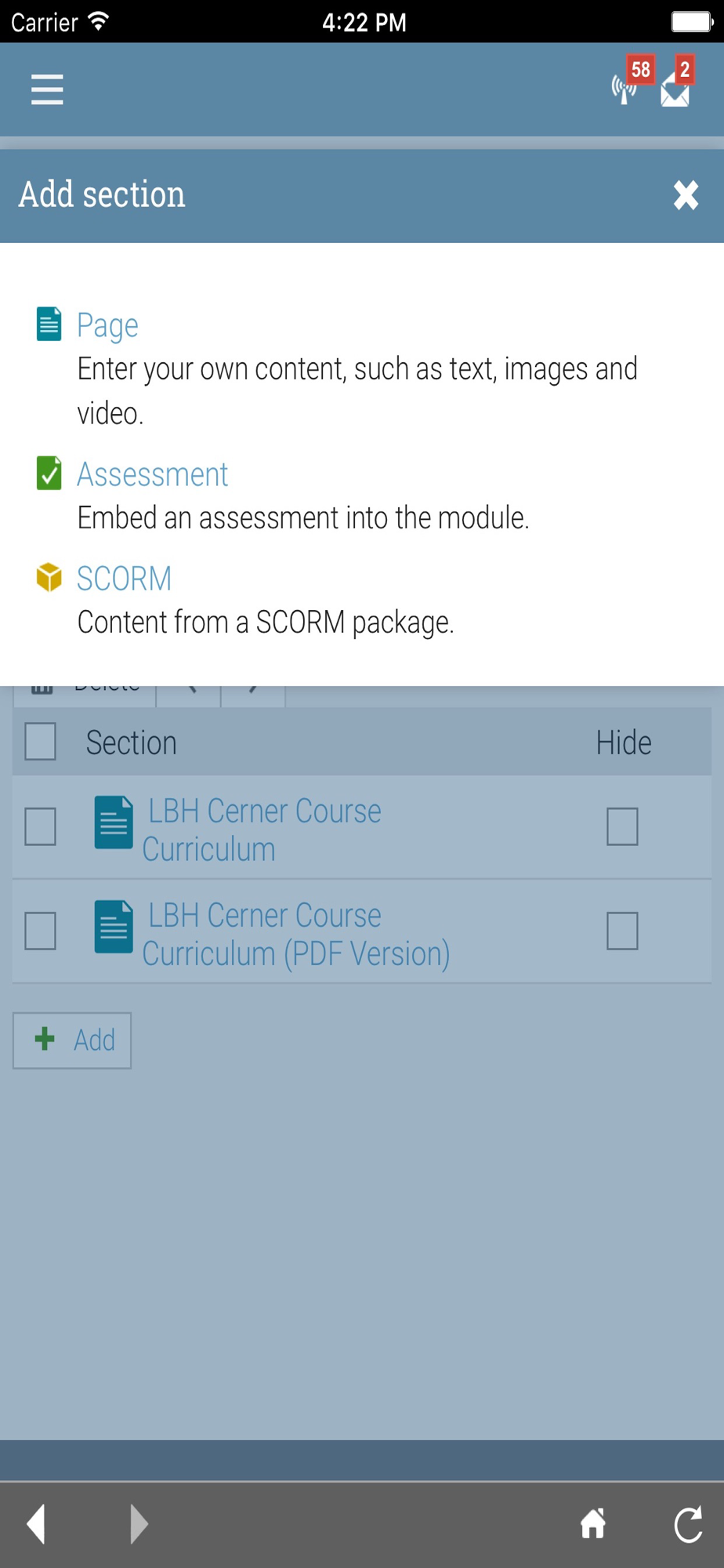Toggle the select-all Section header checkbox
This screenshot has width=724, height=1568.
(40, 742)
